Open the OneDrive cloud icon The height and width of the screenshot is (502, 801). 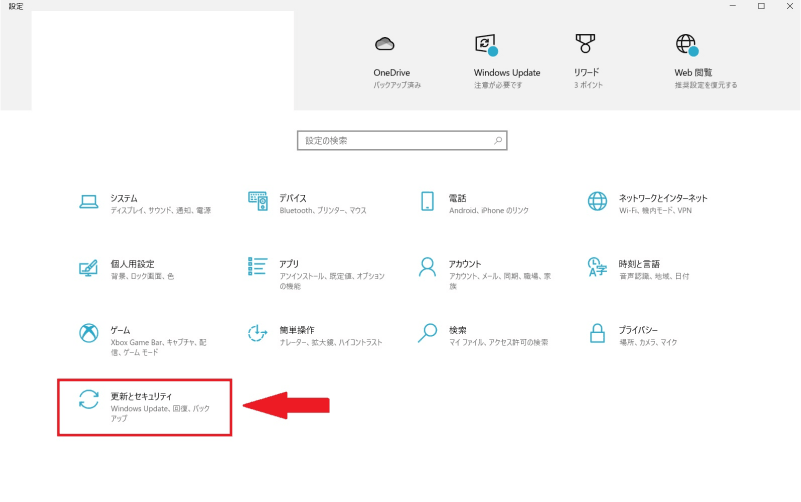(x=385, y=44)
